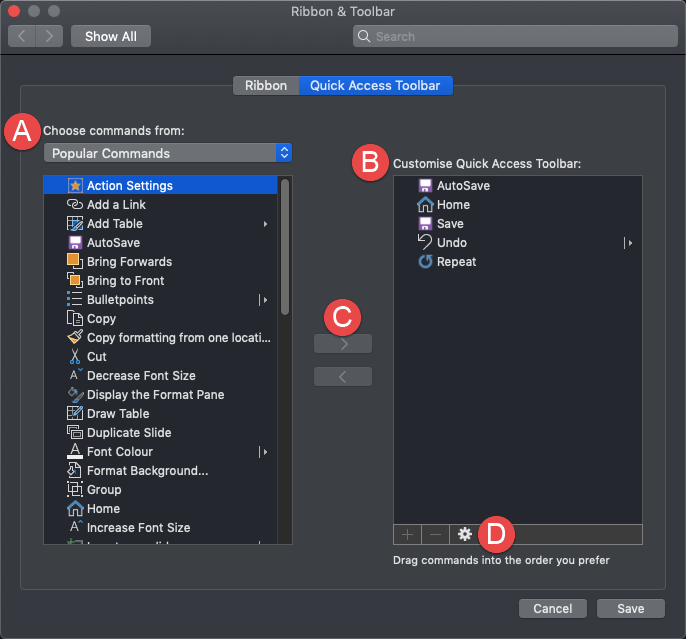Click the Cut scissors icon
The width and height of the screenshot is (686, 639).
(75, 356)
